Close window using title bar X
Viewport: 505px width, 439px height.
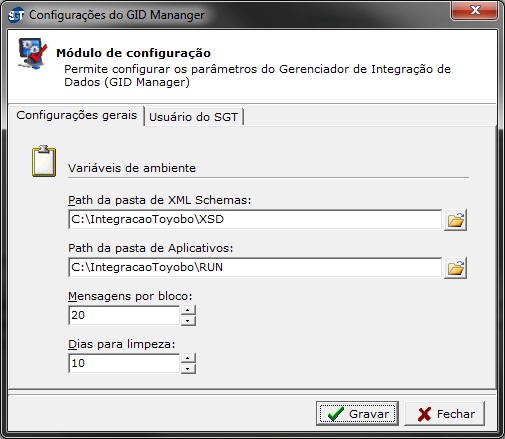tap(474, 10)
